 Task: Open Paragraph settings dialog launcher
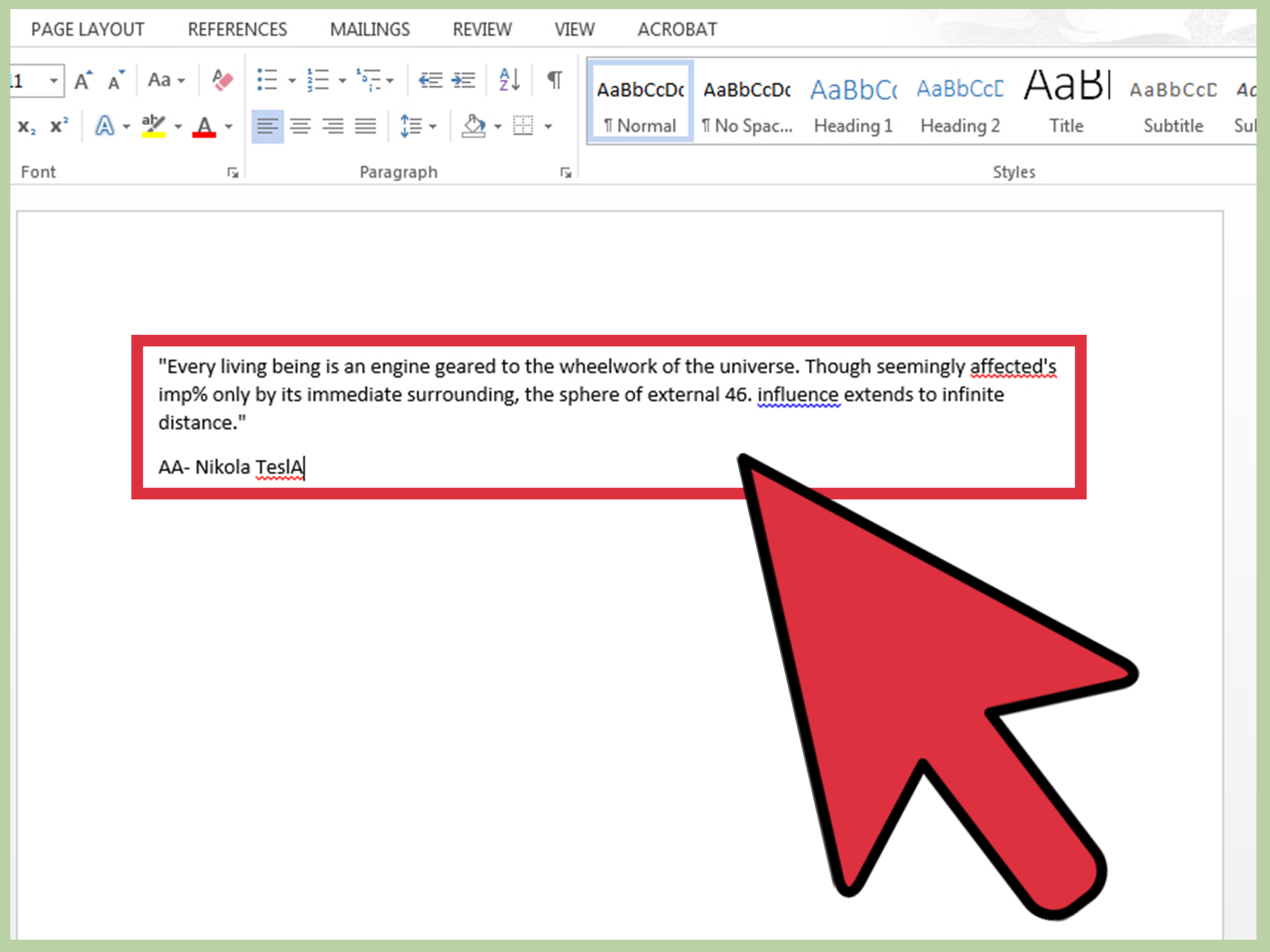click(566, 173)
